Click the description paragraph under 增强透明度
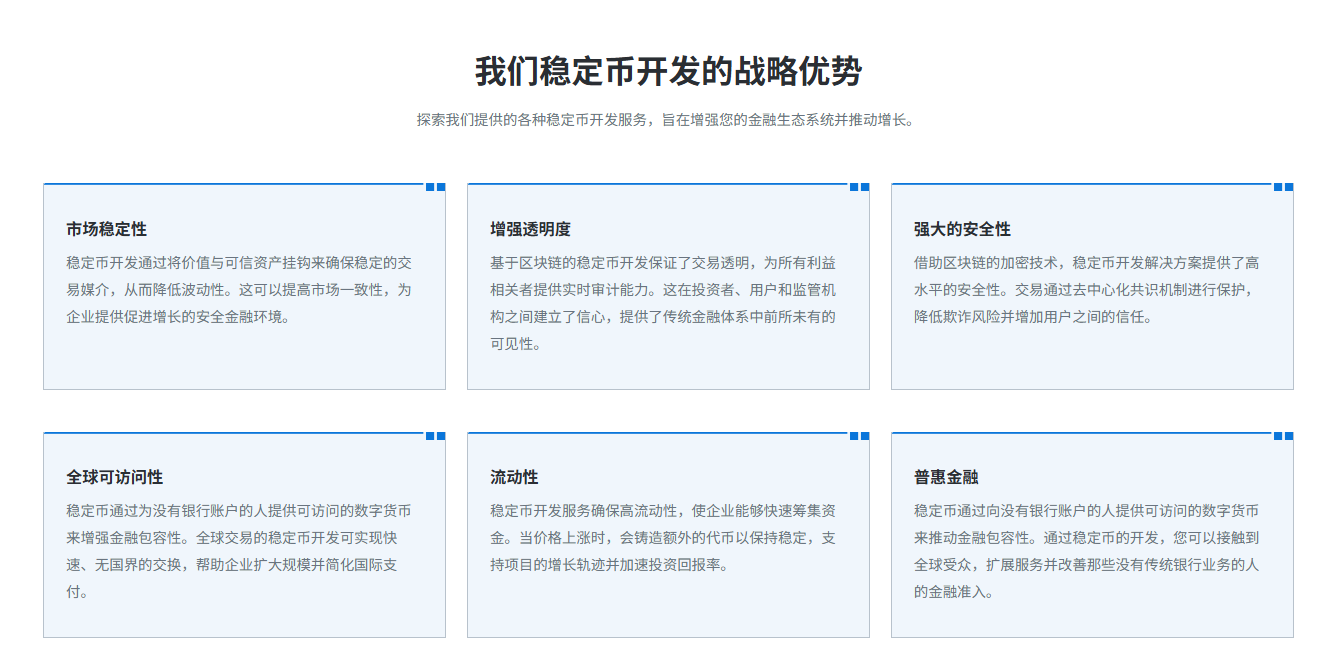 [x=663, y=303]
